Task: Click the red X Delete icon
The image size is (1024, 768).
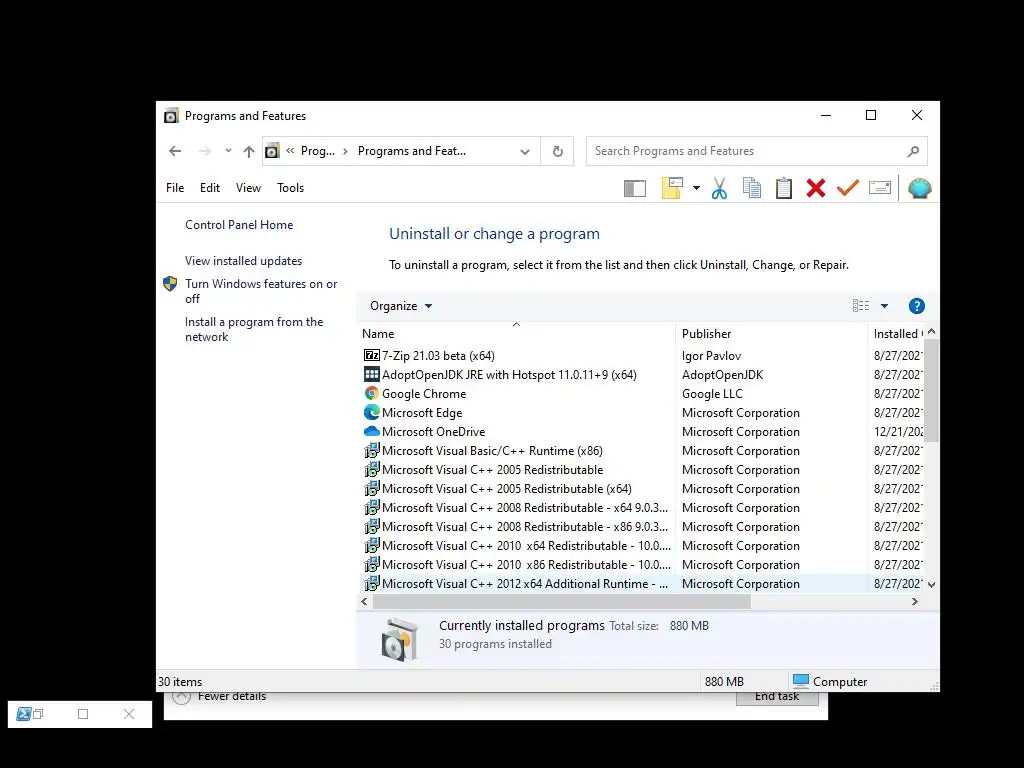Action: (x=816, y=188)
